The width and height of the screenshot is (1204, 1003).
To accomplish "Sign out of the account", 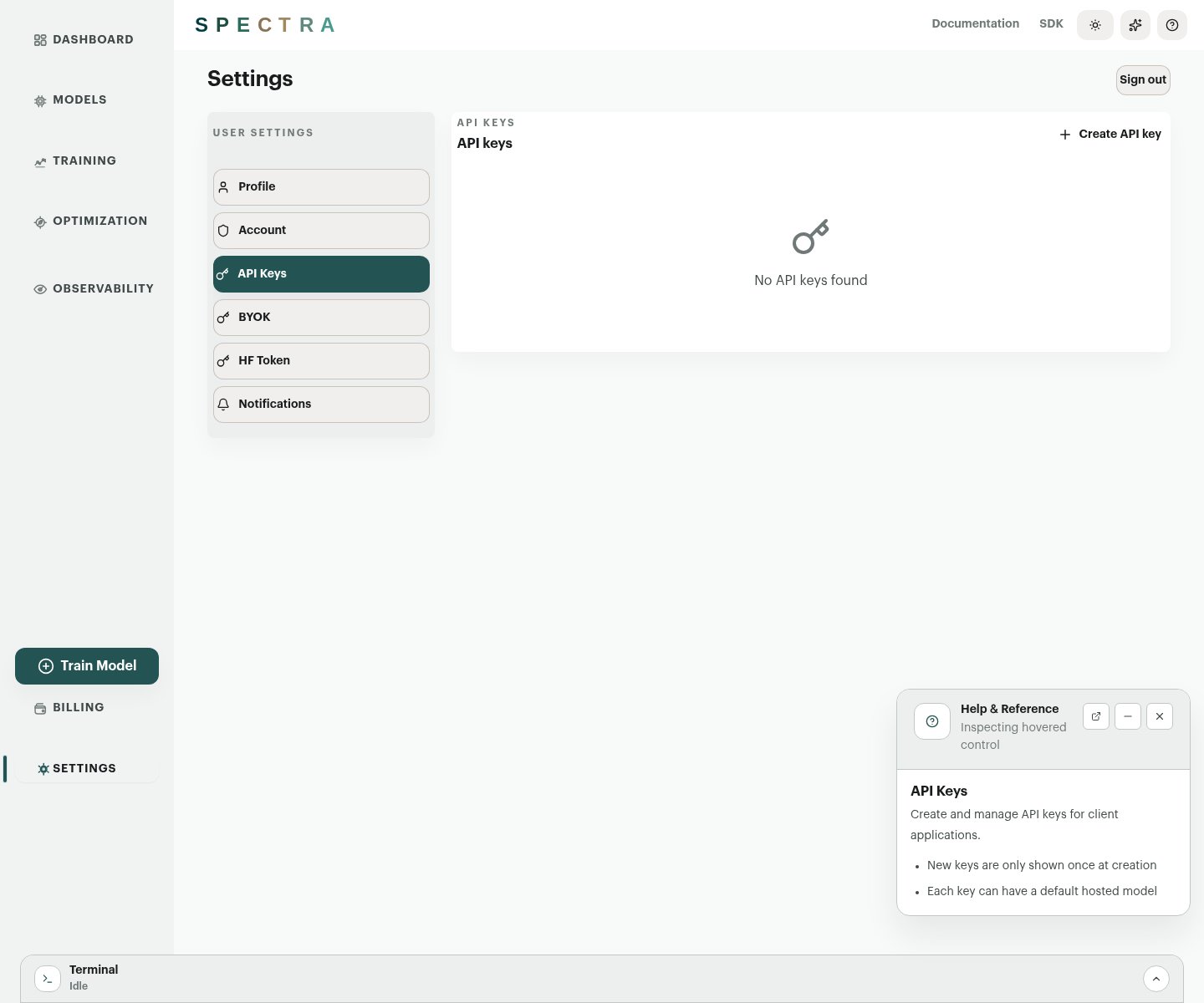I will (1143, 80).
